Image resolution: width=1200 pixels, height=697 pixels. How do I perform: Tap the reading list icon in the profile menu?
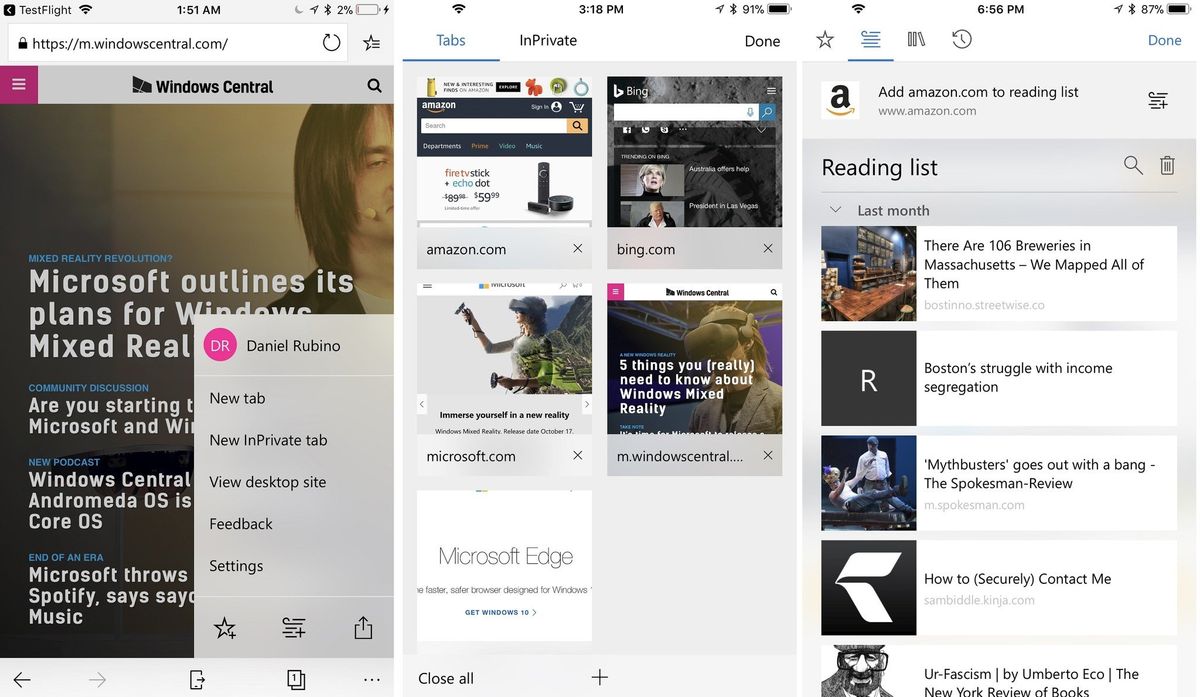293,627
